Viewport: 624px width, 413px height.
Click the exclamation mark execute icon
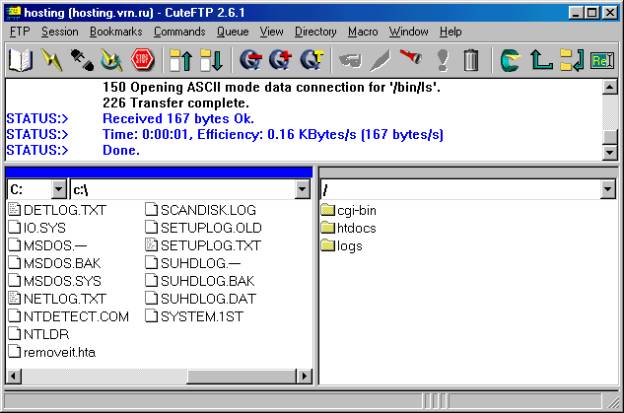click(443, 60)
